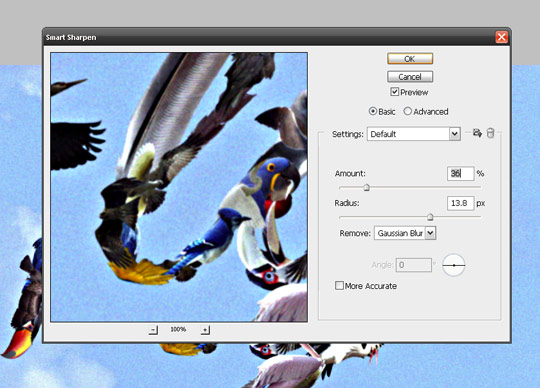Click the Angle dial control
540x388 pixels.
(x=454, y=265)
